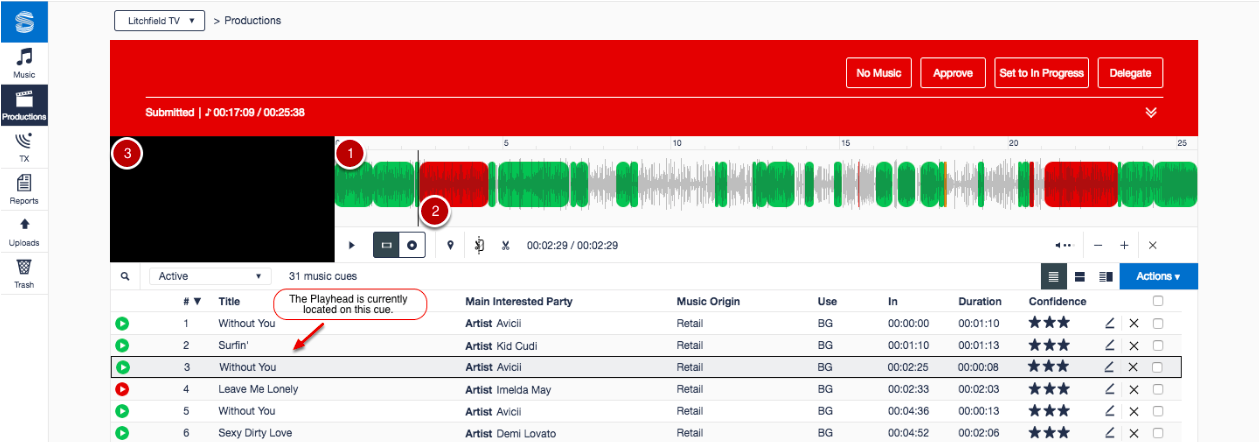Edit cue 1 with pencil icon
The height and width of the screenshot is (442, 1259).
1109,323
